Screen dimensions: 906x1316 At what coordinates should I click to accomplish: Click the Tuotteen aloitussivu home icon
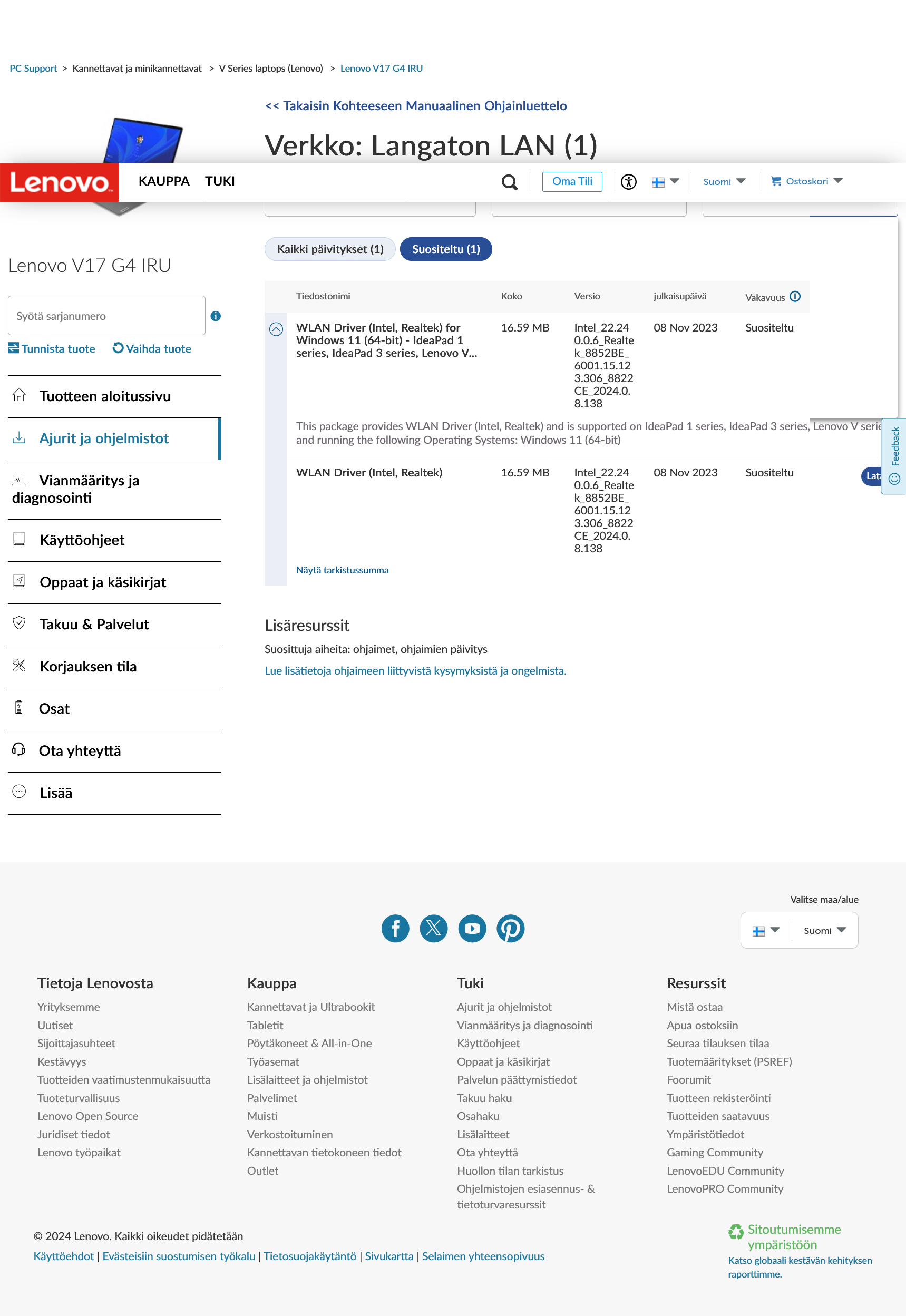point(20,395)
